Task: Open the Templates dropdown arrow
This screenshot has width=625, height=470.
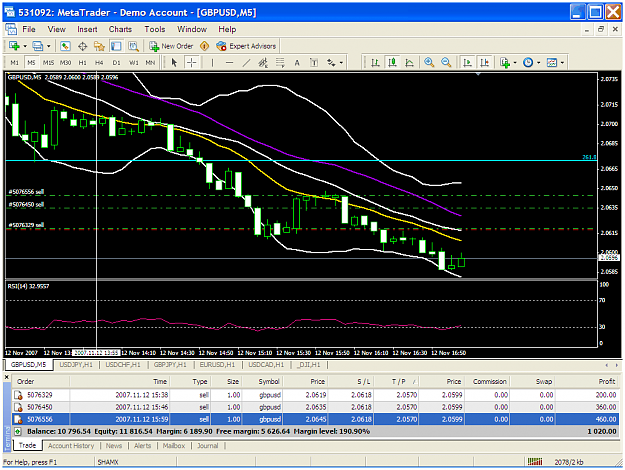Action: [562, 63]
